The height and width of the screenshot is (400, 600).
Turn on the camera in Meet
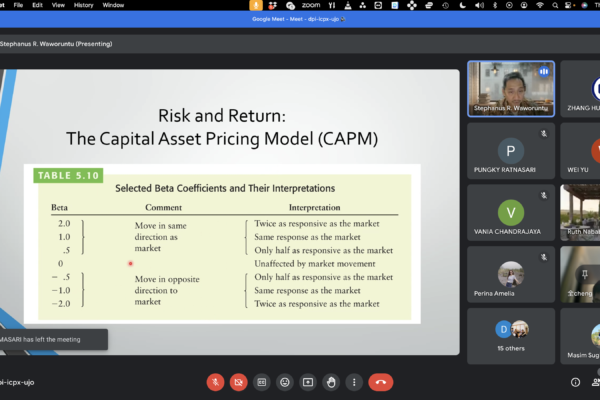(x=238, y=382)
